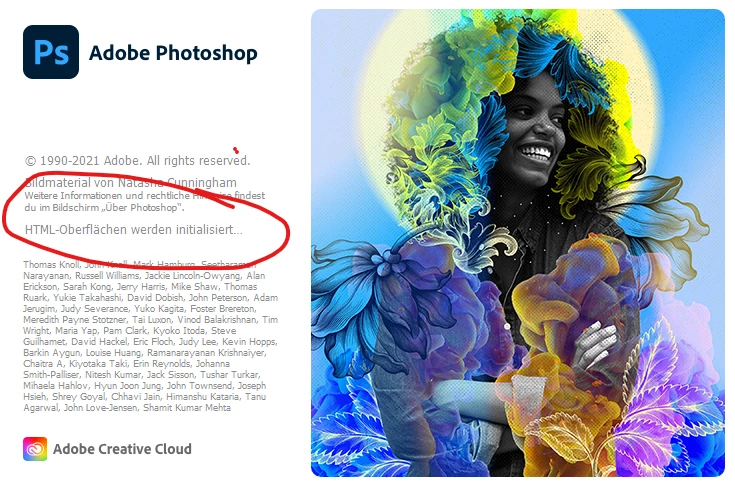Click the Photoshop Ps logo icon
The image size is (735, 482).
[x=51, y=52]
